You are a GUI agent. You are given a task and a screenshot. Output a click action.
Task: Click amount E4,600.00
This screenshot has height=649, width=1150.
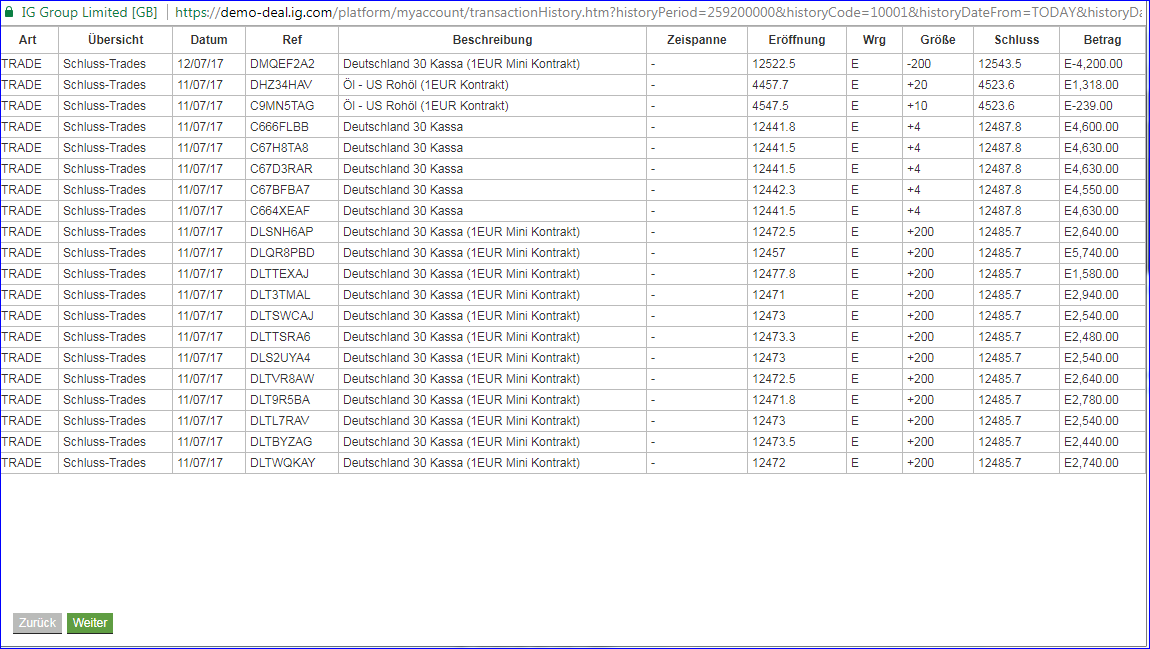click(1091, 127)
